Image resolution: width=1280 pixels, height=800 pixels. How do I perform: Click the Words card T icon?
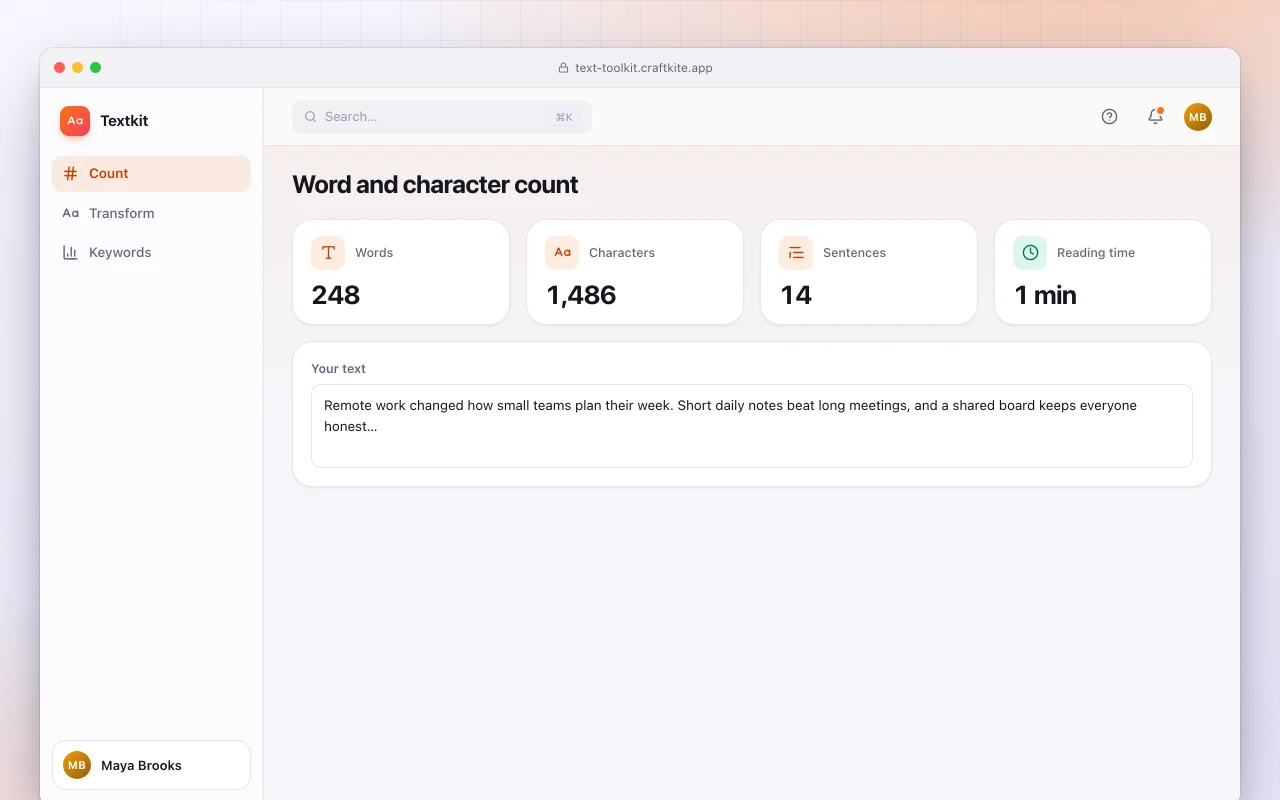pos(328,253)
